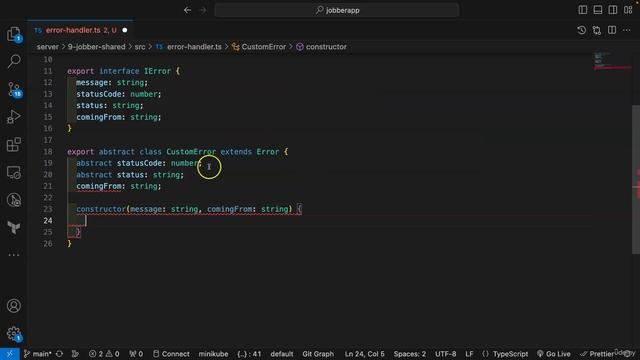The height and width of the screenshot is (360, 640).
Task: Click line number 24 in gutter
Action: (x=48, y=220)
